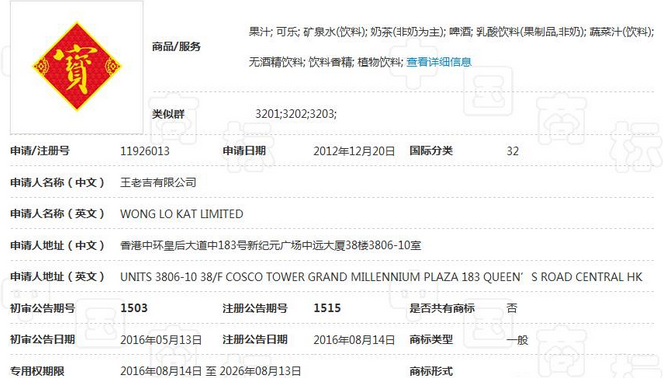663x378 pixels.
Task: Select exclusive period 2016年08月14日 至 2026年08月13日
Action: 210,371
